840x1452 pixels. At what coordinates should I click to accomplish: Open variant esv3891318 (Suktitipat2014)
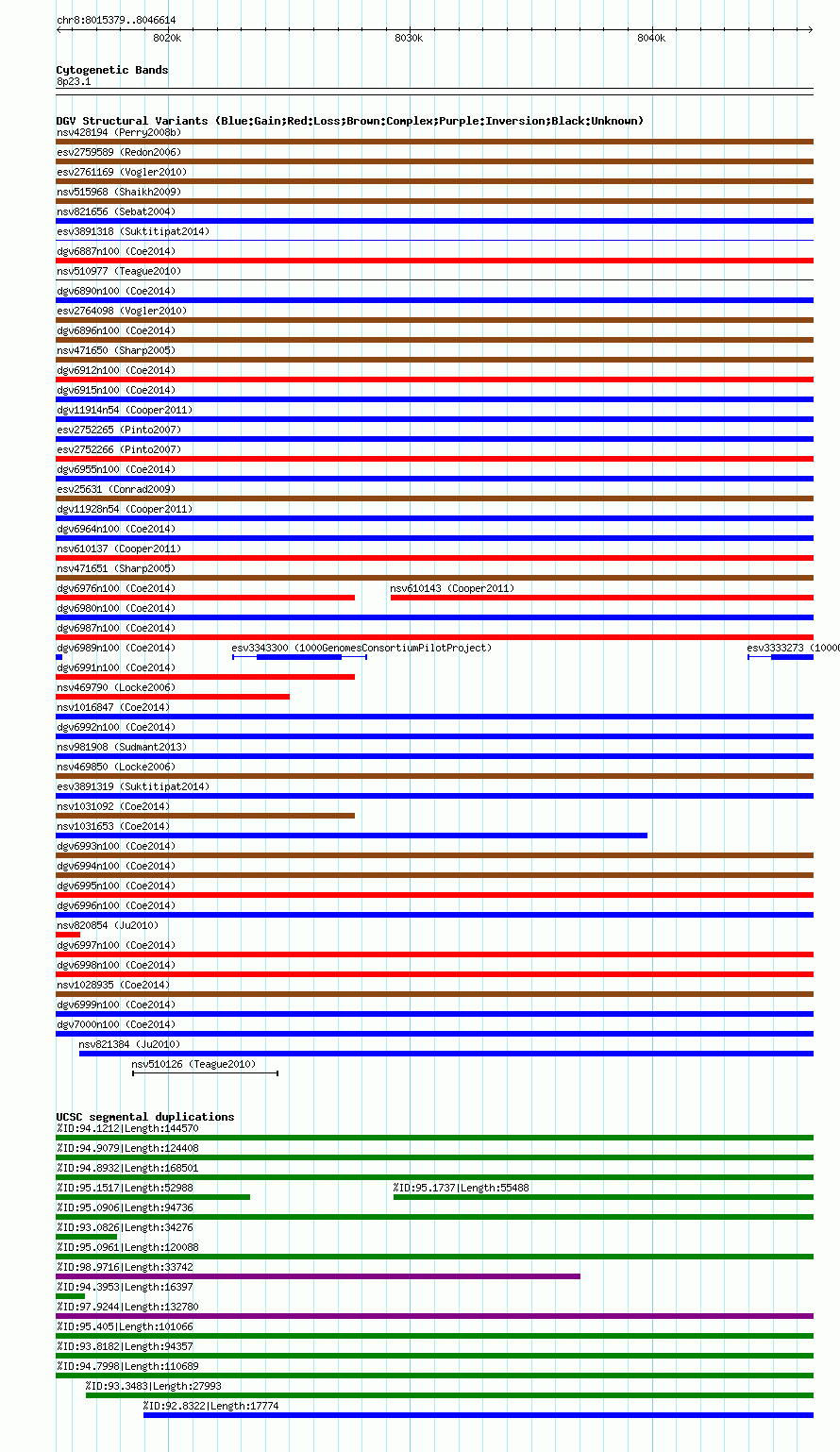(133, 231)
